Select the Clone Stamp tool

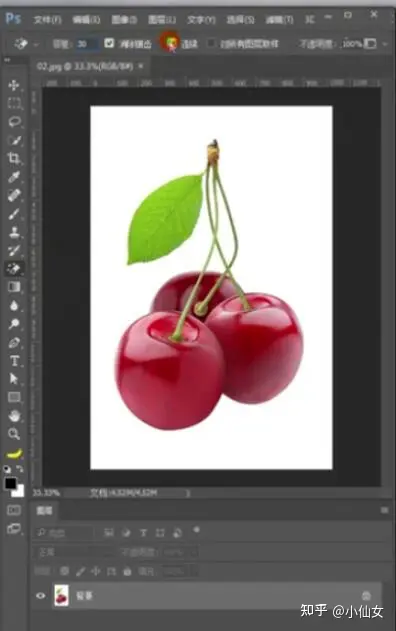pyautogui.click(x=14, y=232)
